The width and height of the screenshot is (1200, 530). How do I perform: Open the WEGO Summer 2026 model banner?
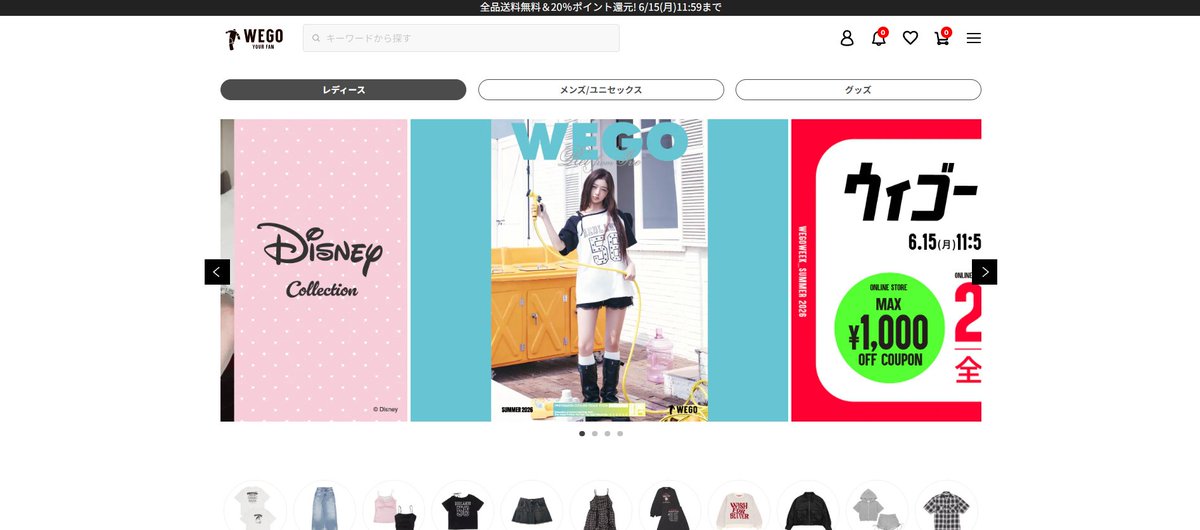[599, 270]
